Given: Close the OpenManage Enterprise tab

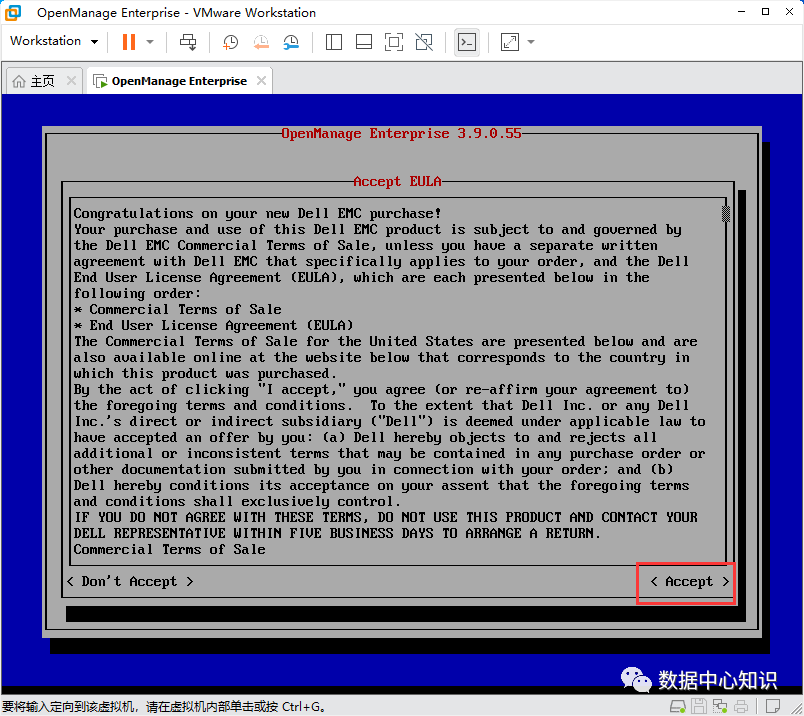Looking at the screenshot, I should tap(262, 81).
